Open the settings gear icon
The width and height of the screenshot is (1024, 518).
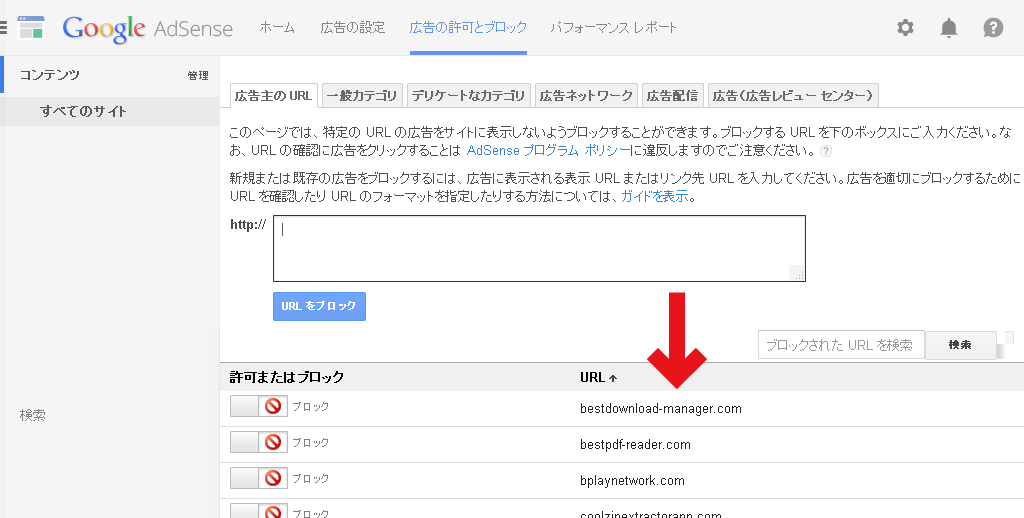pyautogui.click(x=905, y=27)
